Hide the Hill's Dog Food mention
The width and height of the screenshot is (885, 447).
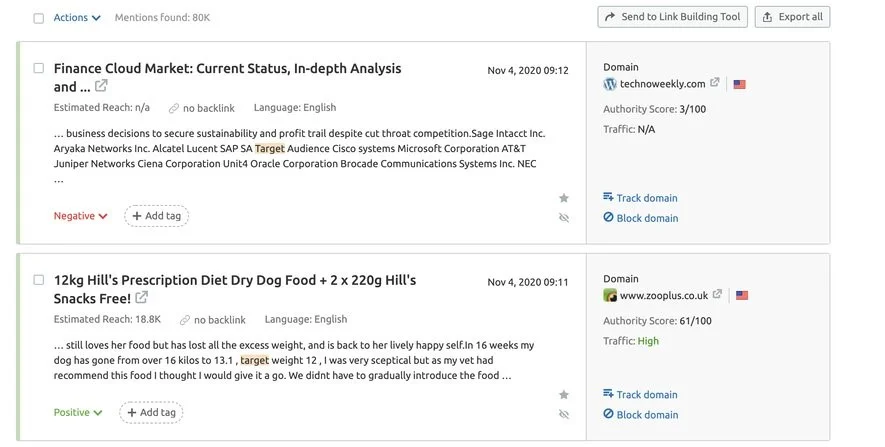[x=564, y=414]
